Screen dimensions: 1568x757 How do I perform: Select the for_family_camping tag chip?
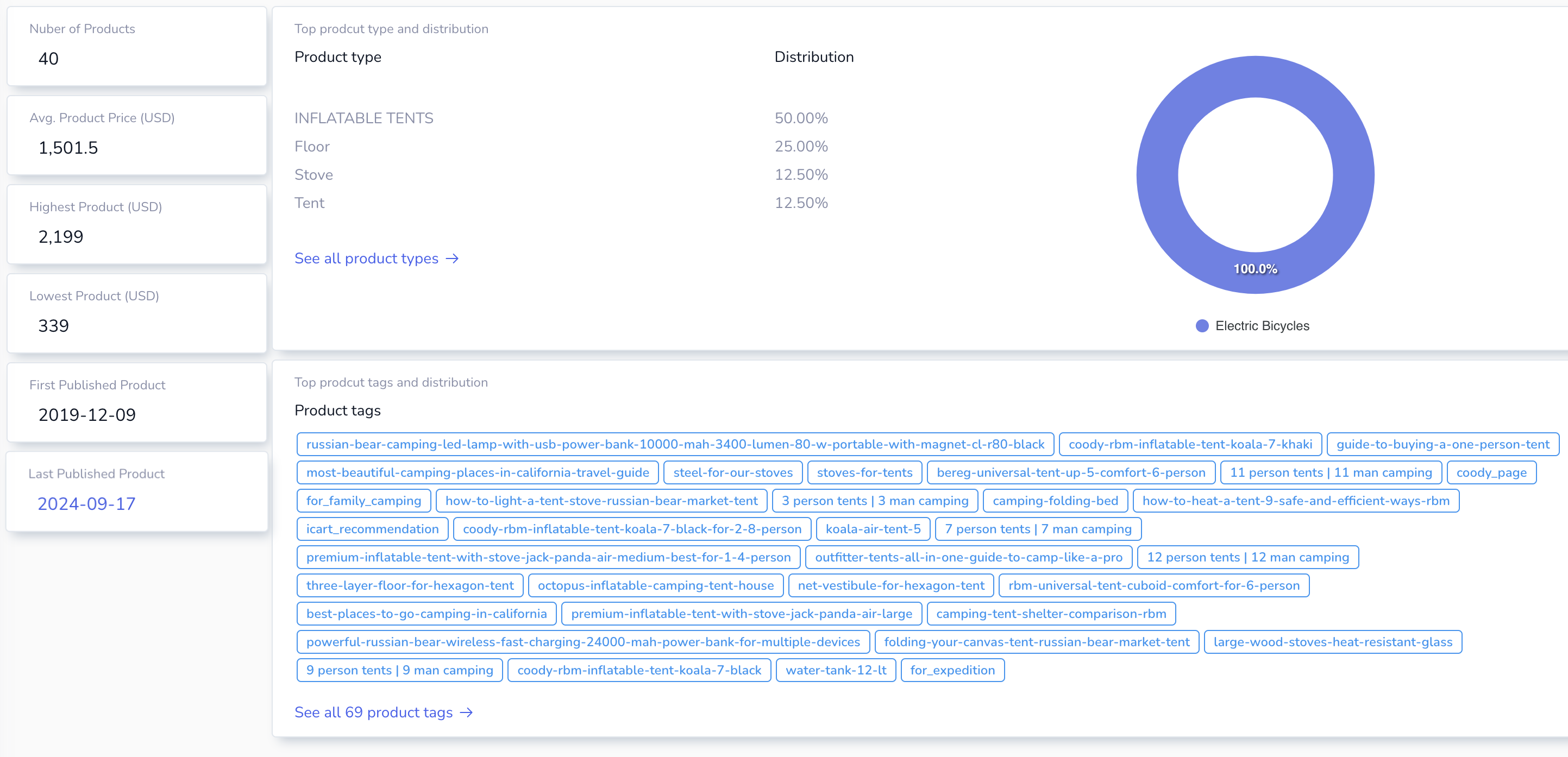[363, 501]
